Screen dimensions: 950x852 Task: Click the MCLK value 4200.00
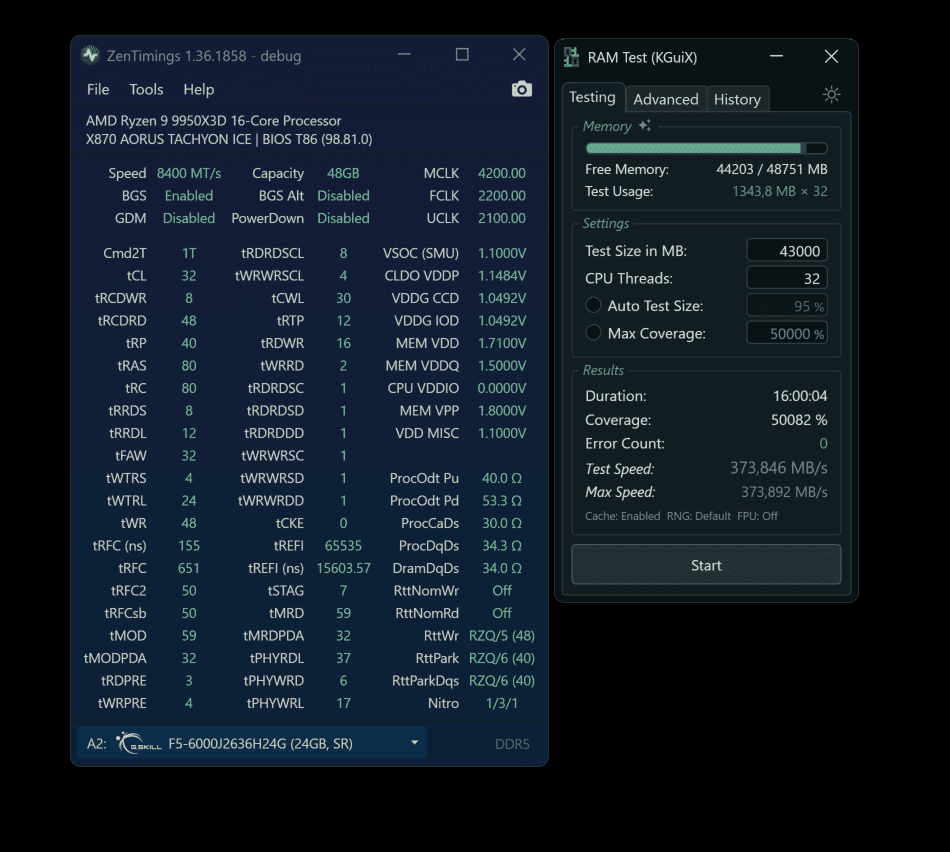(502, 173)
